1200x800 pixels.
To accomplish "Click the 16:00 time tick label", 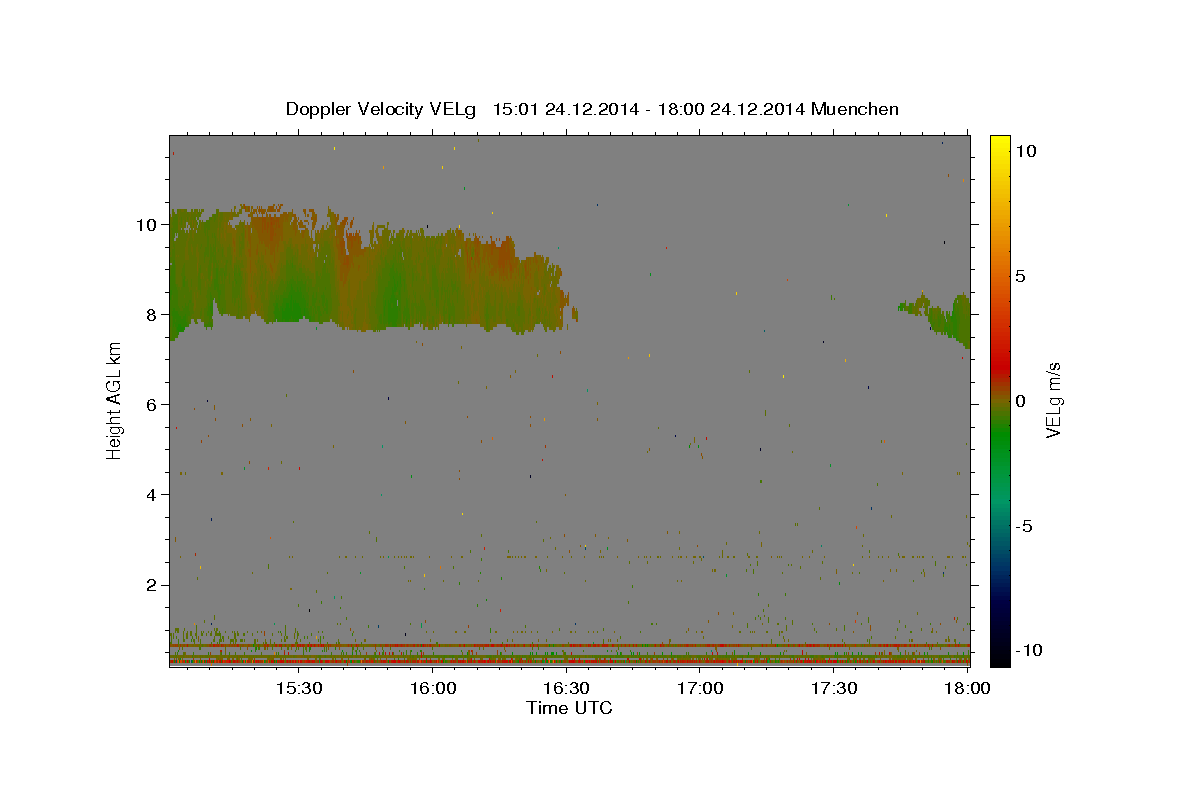I will click(432, 688).
